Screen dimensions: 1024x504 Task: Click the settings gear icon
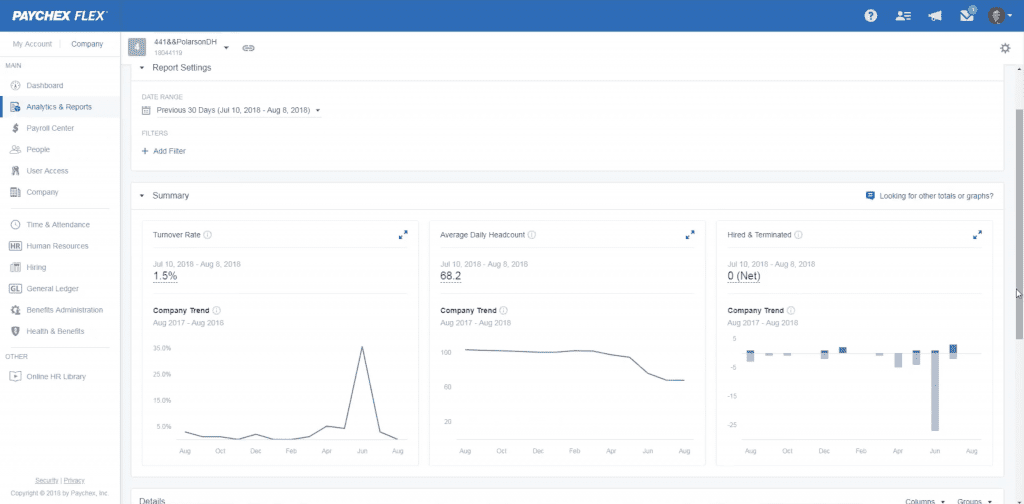click(x=1005, y=48)
